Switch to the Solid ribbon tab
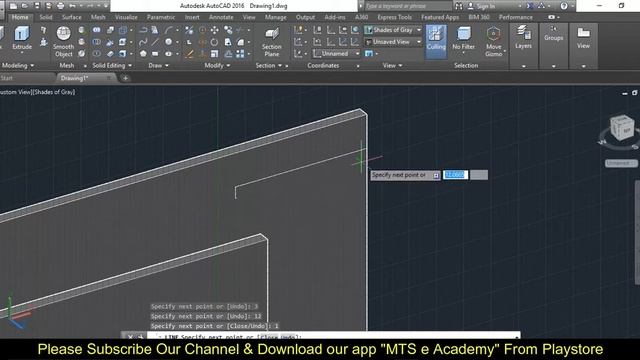Image resolution: width=640 pixels, height=360 pixels. pos(46,17)
